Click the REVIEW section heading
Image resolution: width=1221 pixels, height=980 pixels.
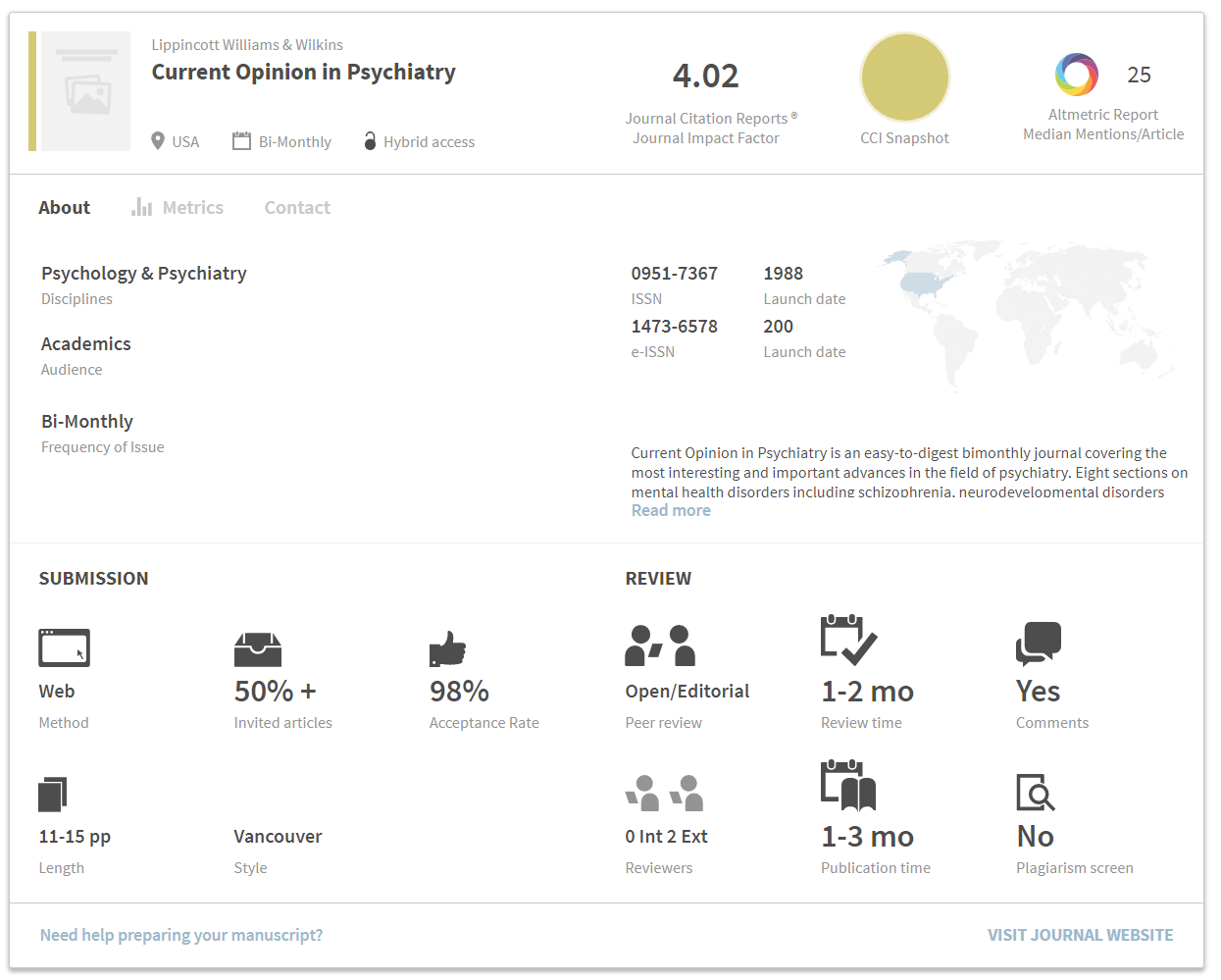[658, 578]
